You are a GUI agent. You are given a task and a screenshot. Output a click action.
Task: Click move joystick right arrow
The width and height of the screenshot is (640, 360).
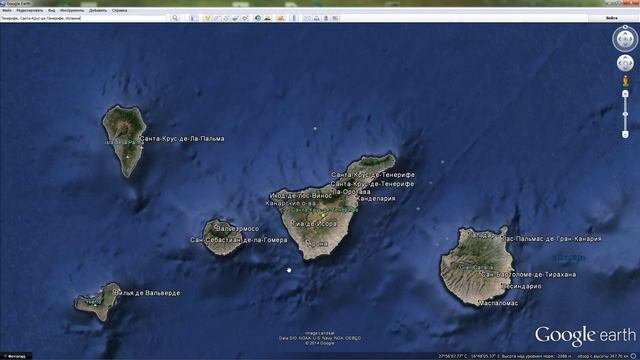[x=630, y=63]
